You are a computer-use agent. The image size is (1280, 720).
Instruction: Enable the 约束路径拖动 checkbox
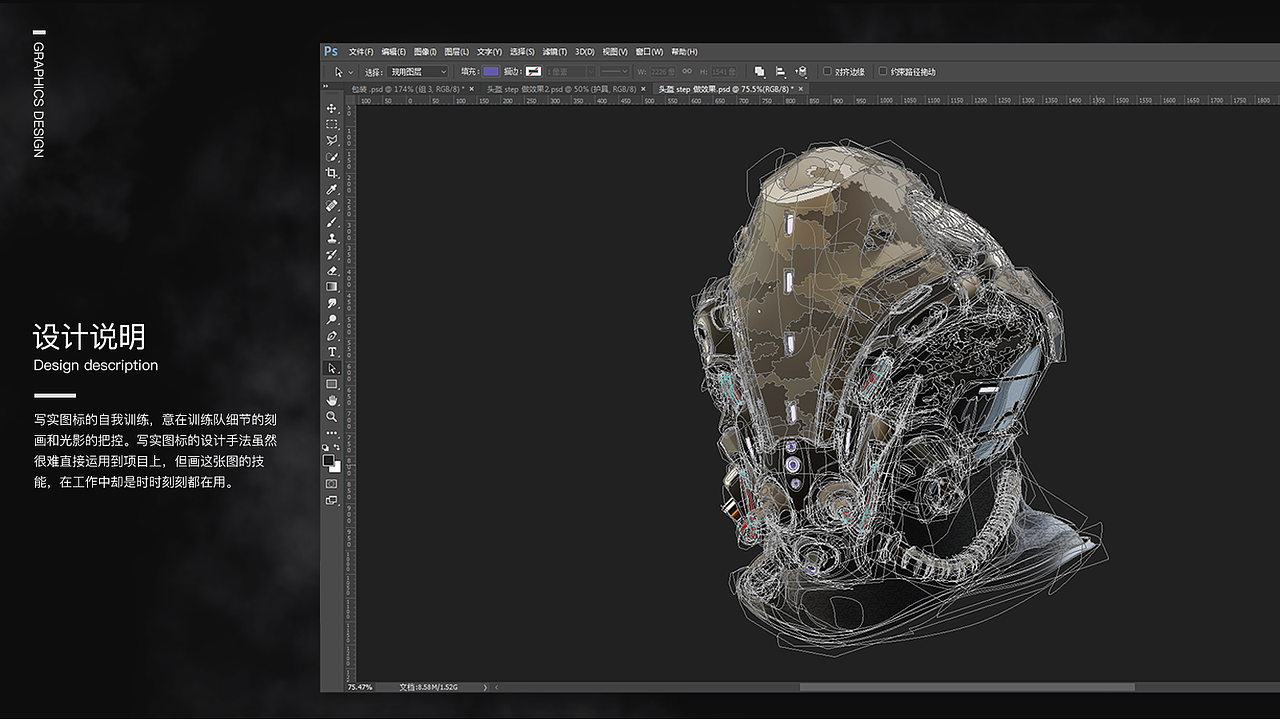[x=883, y=71]
